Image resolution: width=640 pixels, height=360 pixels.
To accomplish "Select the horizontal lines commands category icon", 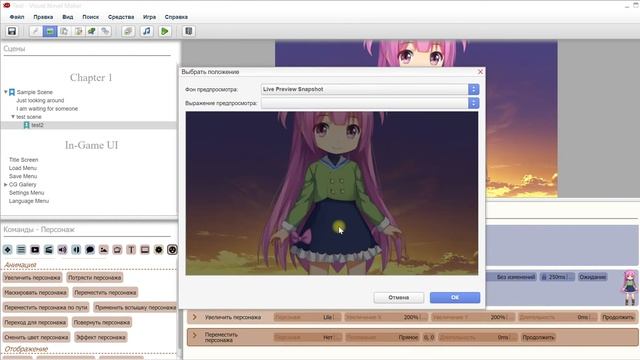I will [21, 249].
